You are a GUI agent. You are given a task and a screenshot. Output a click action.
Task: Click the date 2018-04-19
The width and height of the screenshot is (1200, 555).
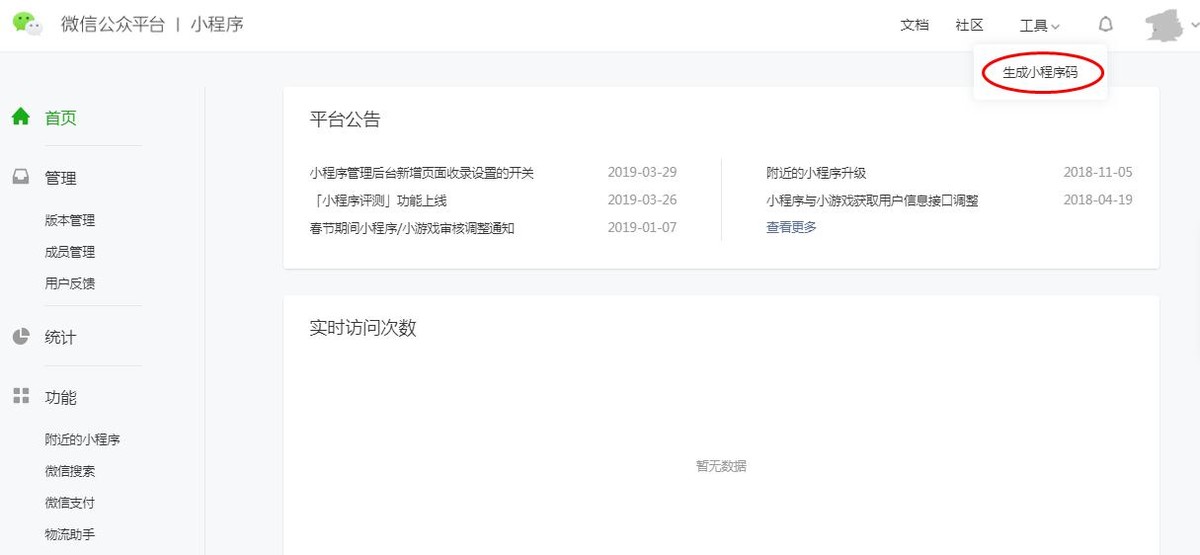[x=1098, y=200]
